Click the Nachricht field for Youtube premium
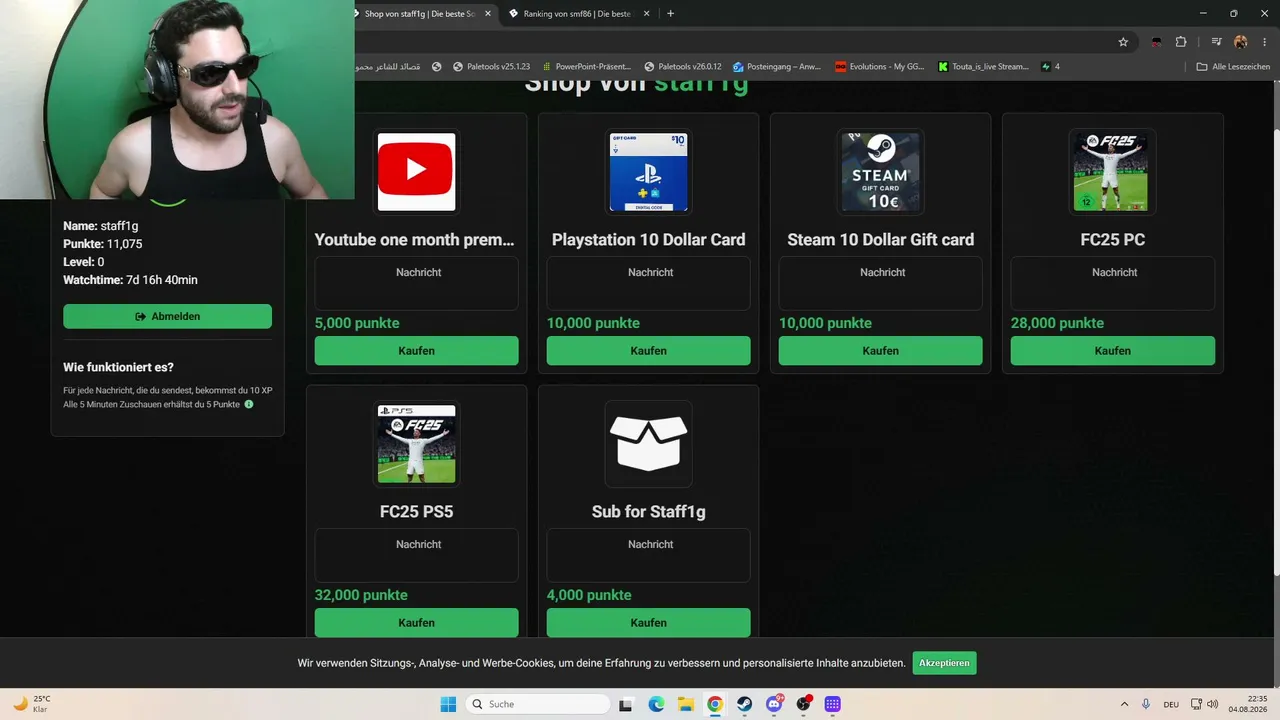Image resolution: width=1280 pixels, height=720 pixels. [416, 283]
